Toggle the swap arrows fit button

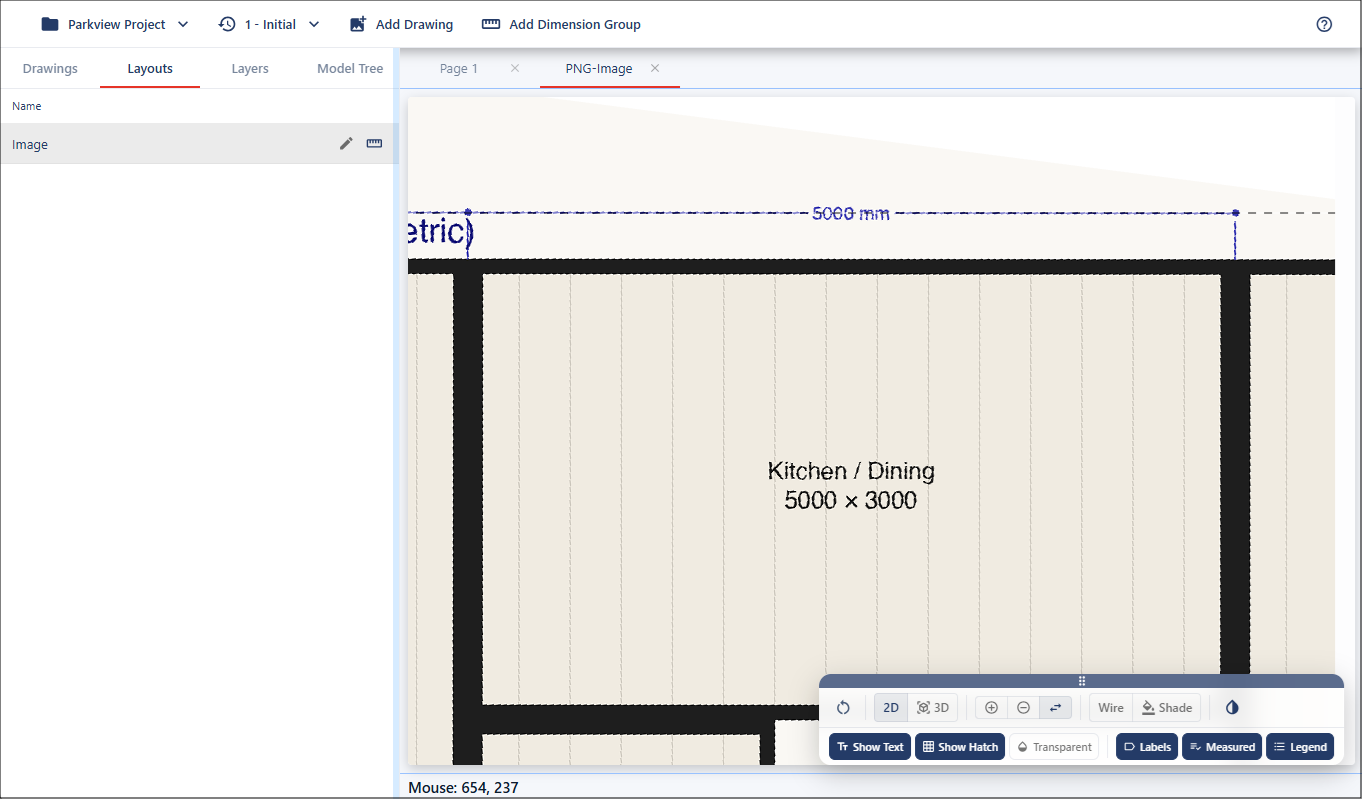[x=1055, y=708]
